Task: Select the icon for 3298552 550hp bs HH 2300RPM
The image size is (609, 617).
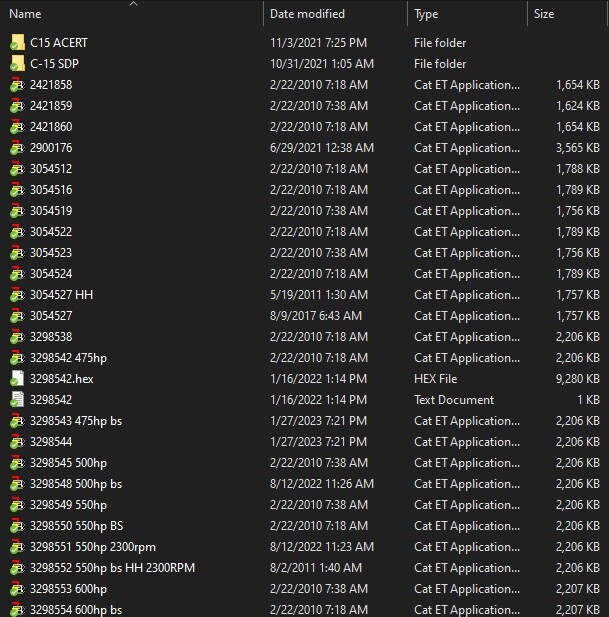Action: [17, 568]
